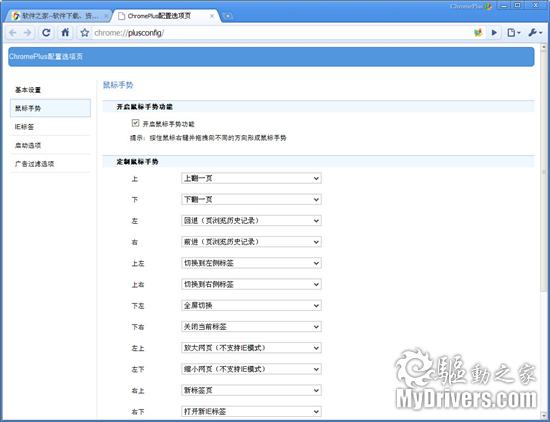This screenshot has width=550, height=422.
Task: Open the page menu icon
Action: tap(514, 33)
